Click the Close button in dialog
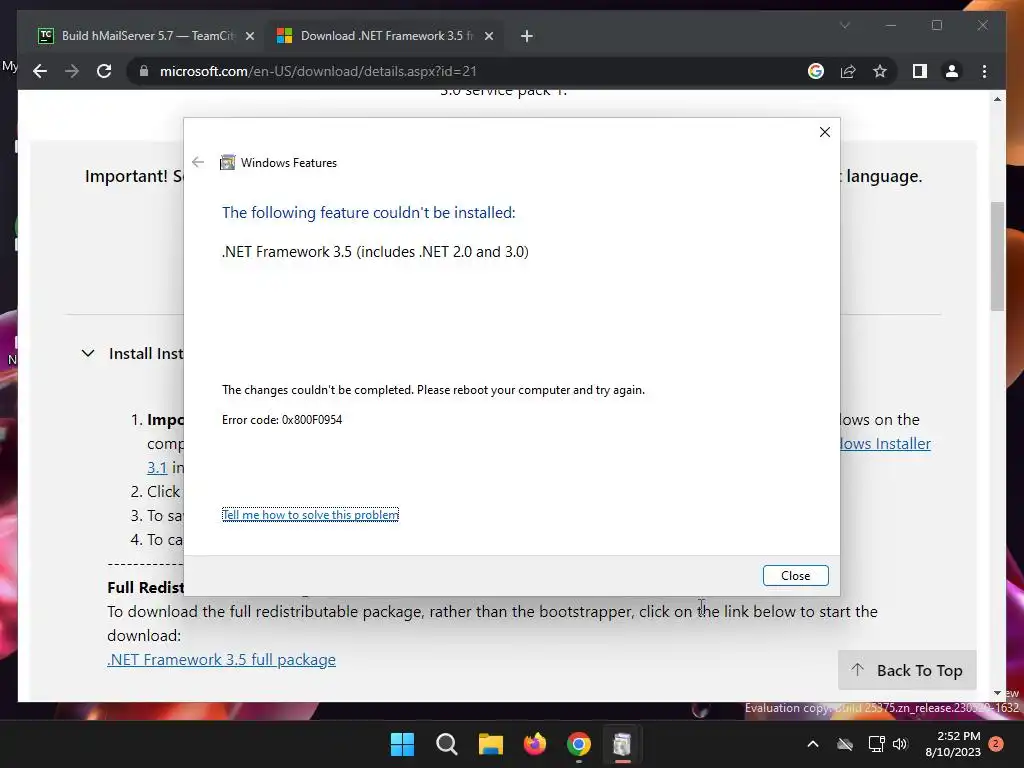1024x768 pixels. tap(795, 575)
